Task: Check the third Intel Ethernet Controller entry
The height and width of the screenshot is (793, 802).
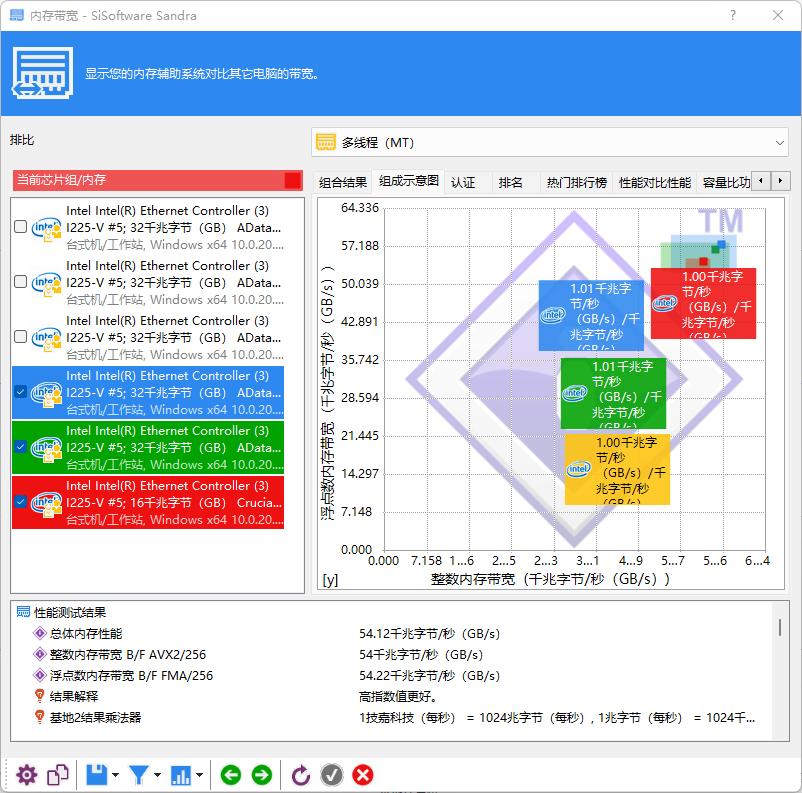Action: pyautogui.click(x=20, y=337)
